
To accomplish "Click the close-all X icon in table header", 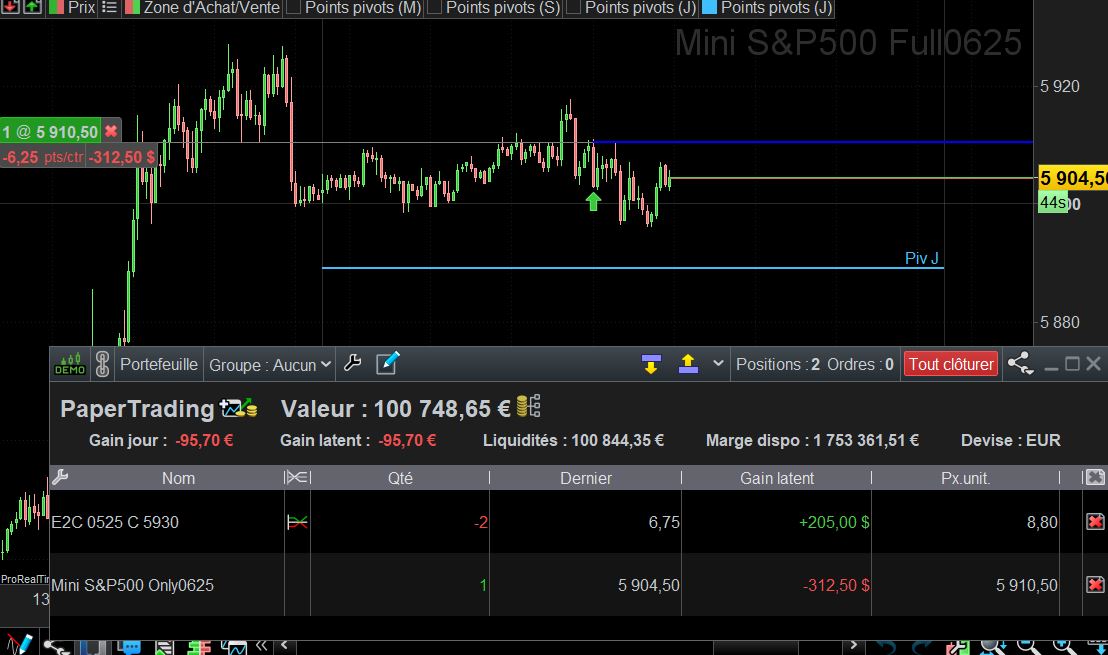I will 1095,478.
